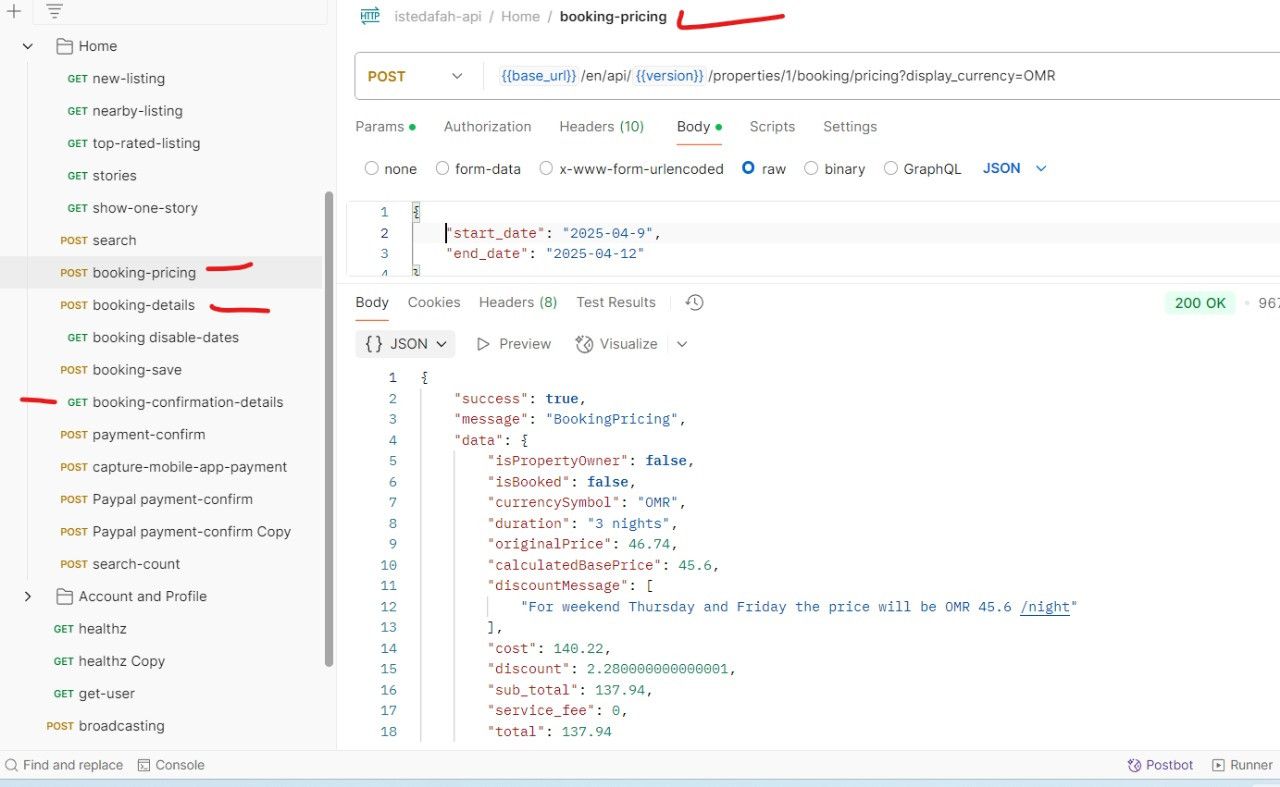
Task: Select the response Body tab
Action: click(x=372, y=302)
